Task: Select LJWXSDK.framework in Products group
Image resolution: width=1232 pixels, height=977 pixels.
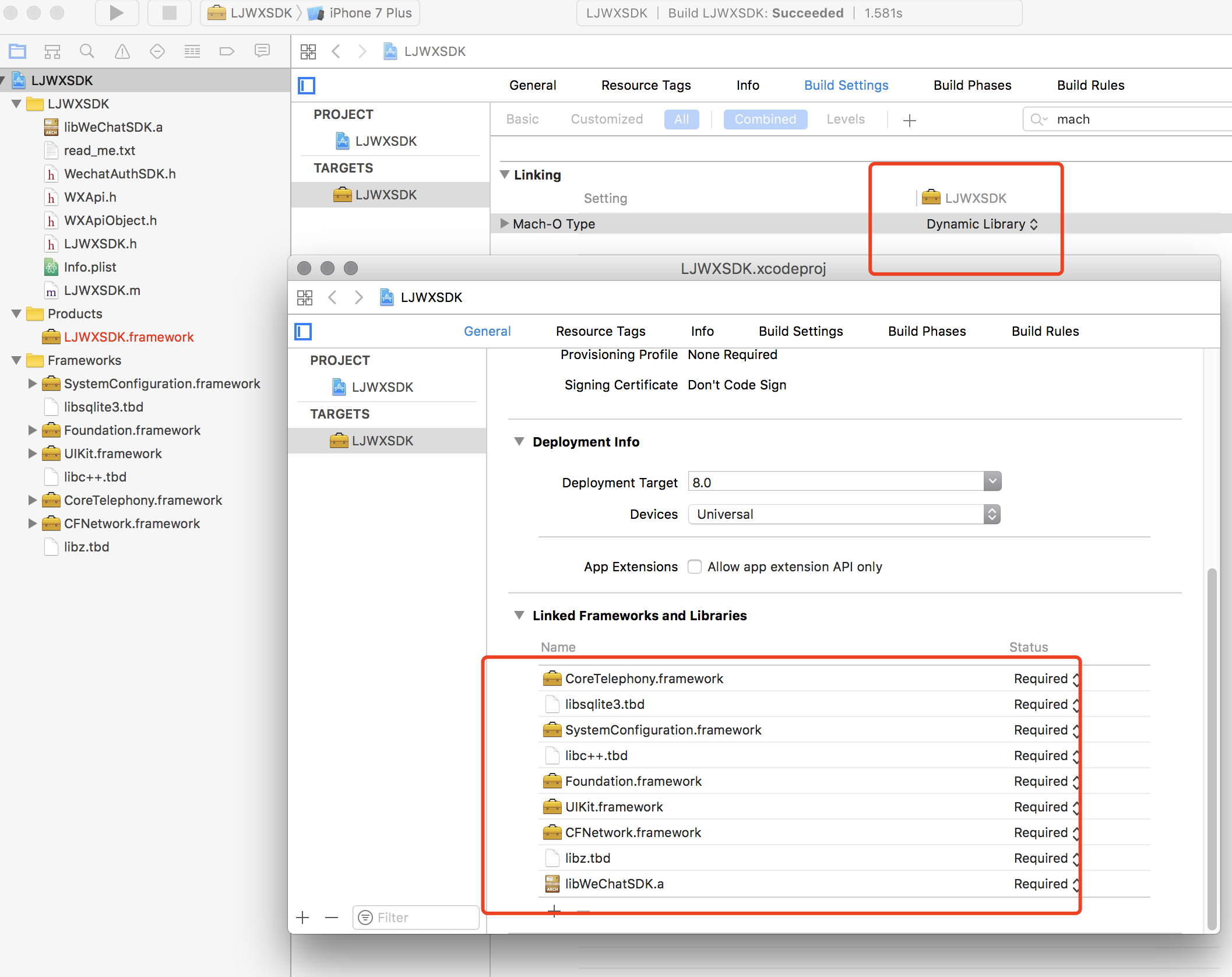Action: tap(128, 337)
